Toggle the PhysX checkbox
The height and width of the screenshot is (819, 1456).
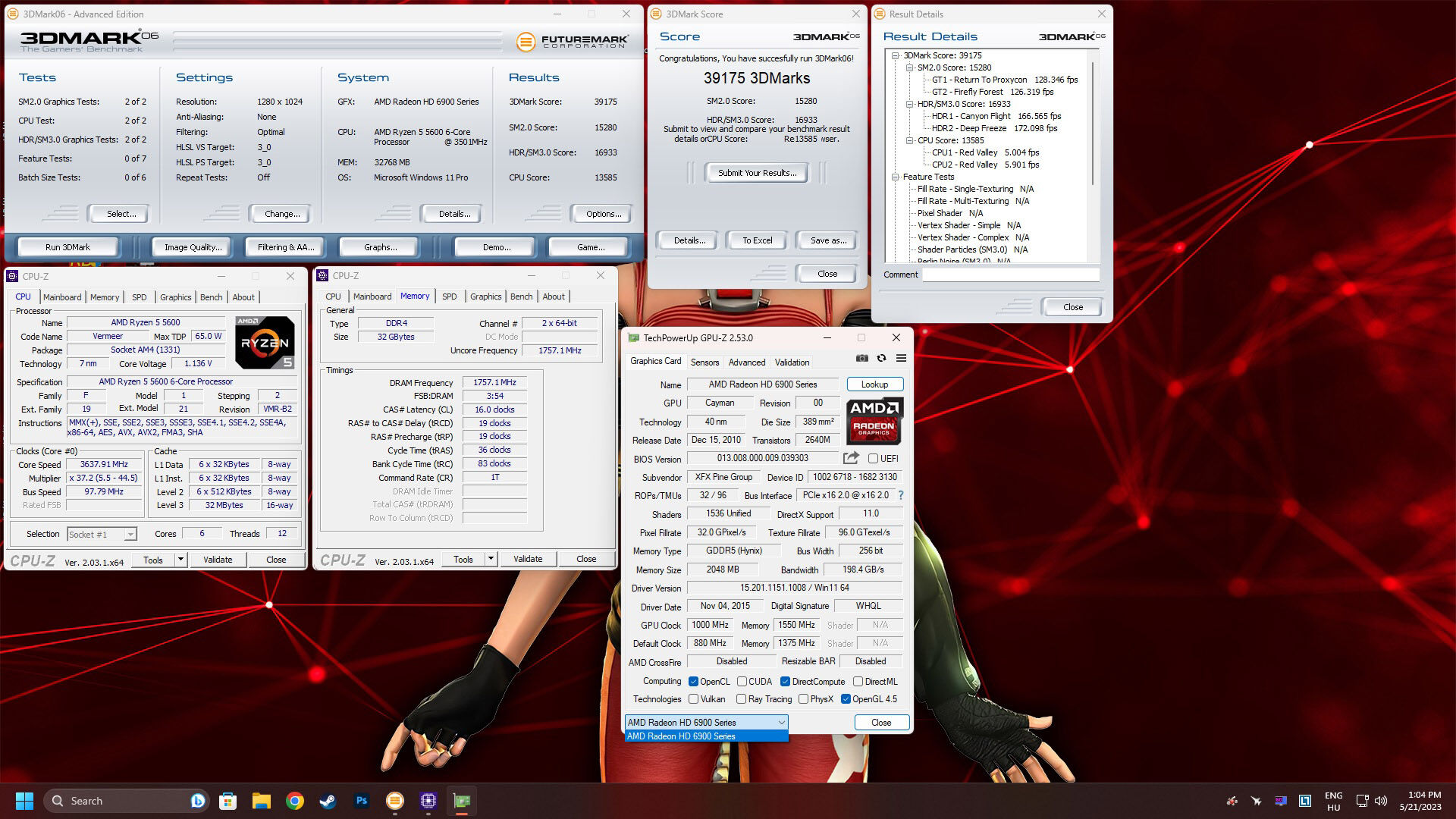pyautogui.click(x=803, y=699)
